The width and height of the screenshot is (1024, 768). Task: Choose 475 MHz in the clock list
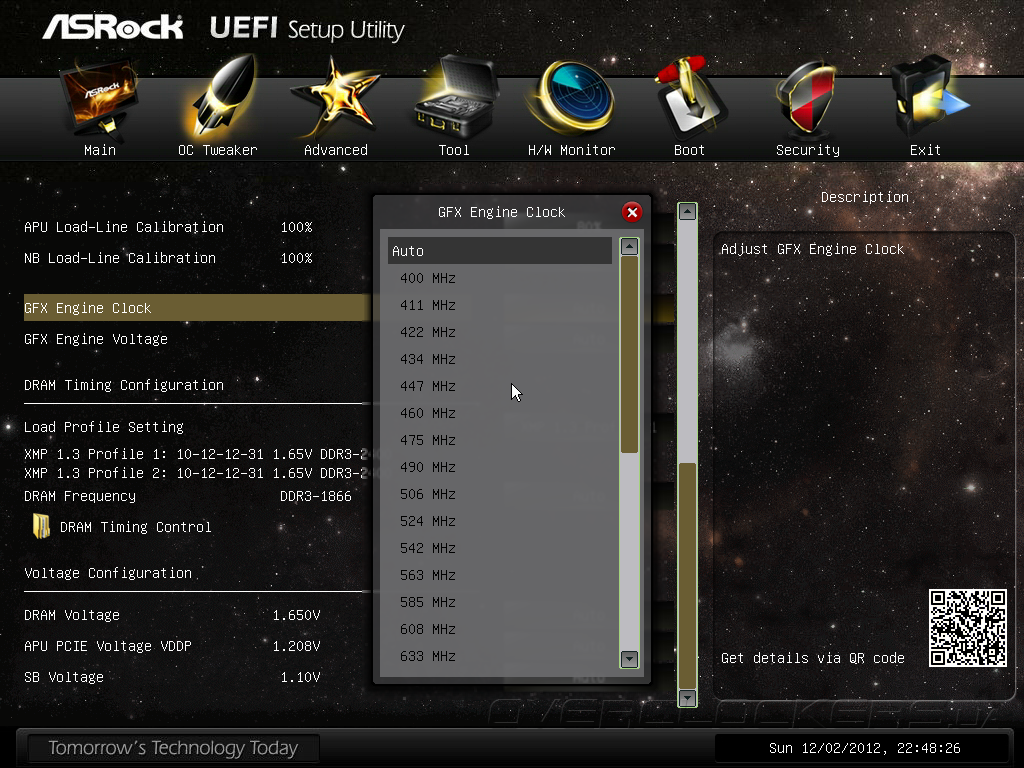click(x=500, y=440)
